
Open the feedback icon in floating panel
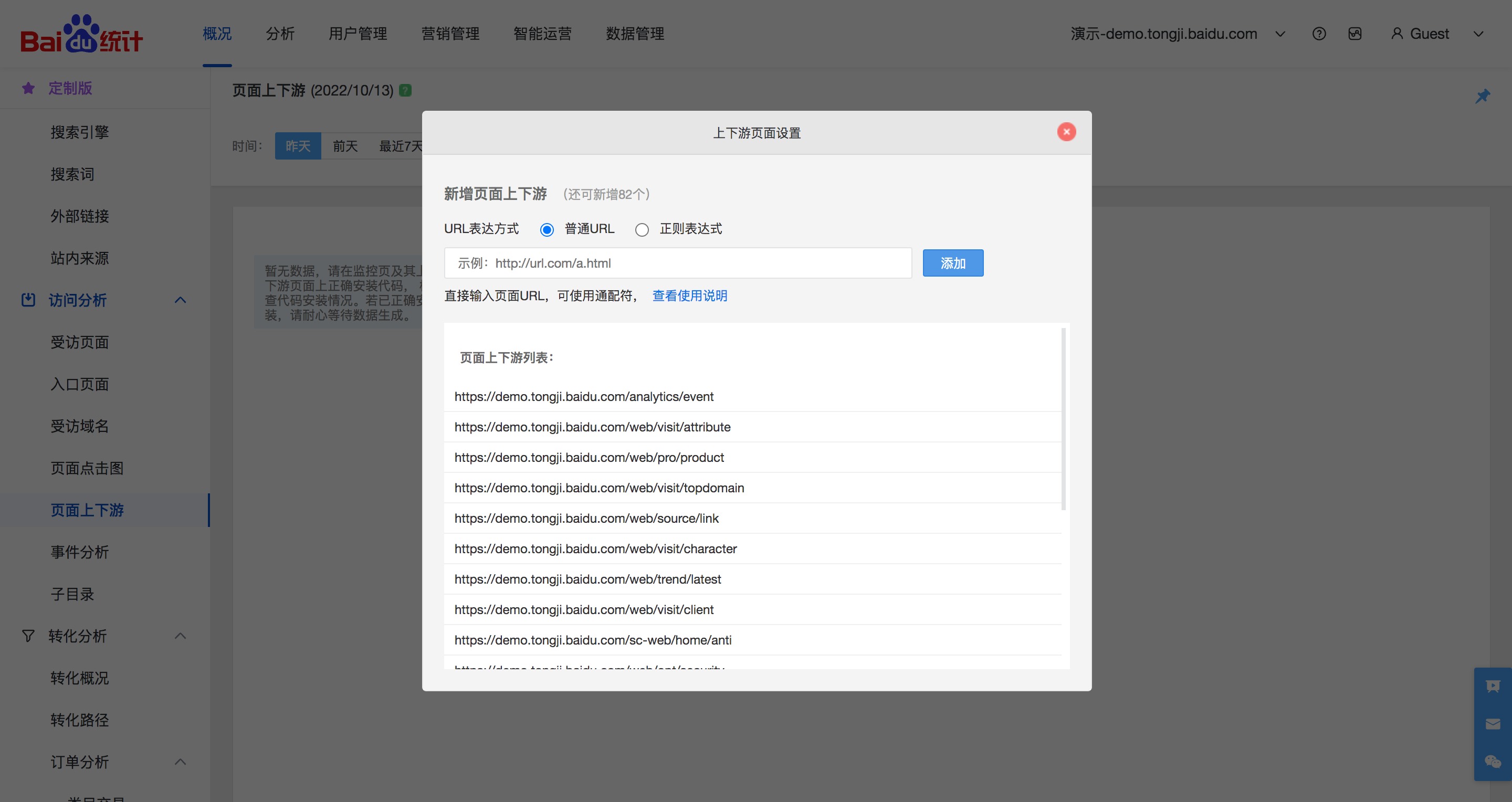tap(1493, 687)
